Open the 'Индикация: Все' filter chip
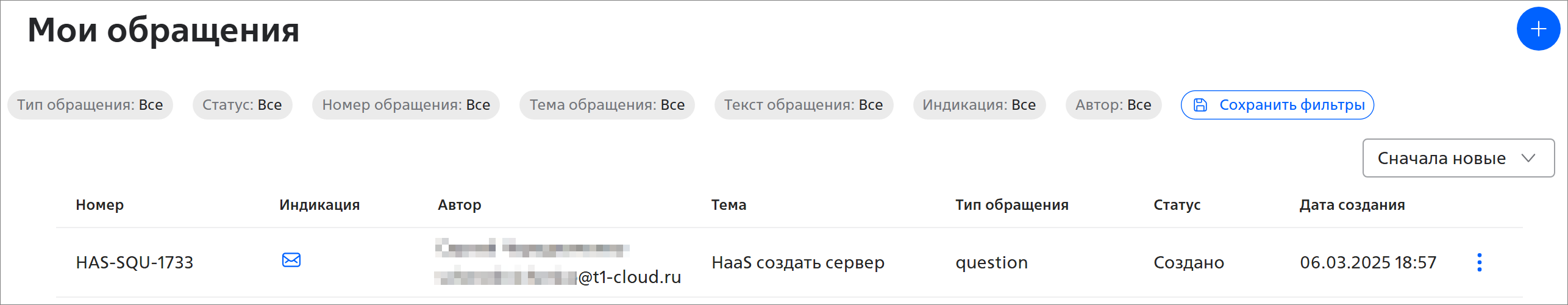Image resolution: width=1568 pixels, height=305 pixels. tap(978, 105)
